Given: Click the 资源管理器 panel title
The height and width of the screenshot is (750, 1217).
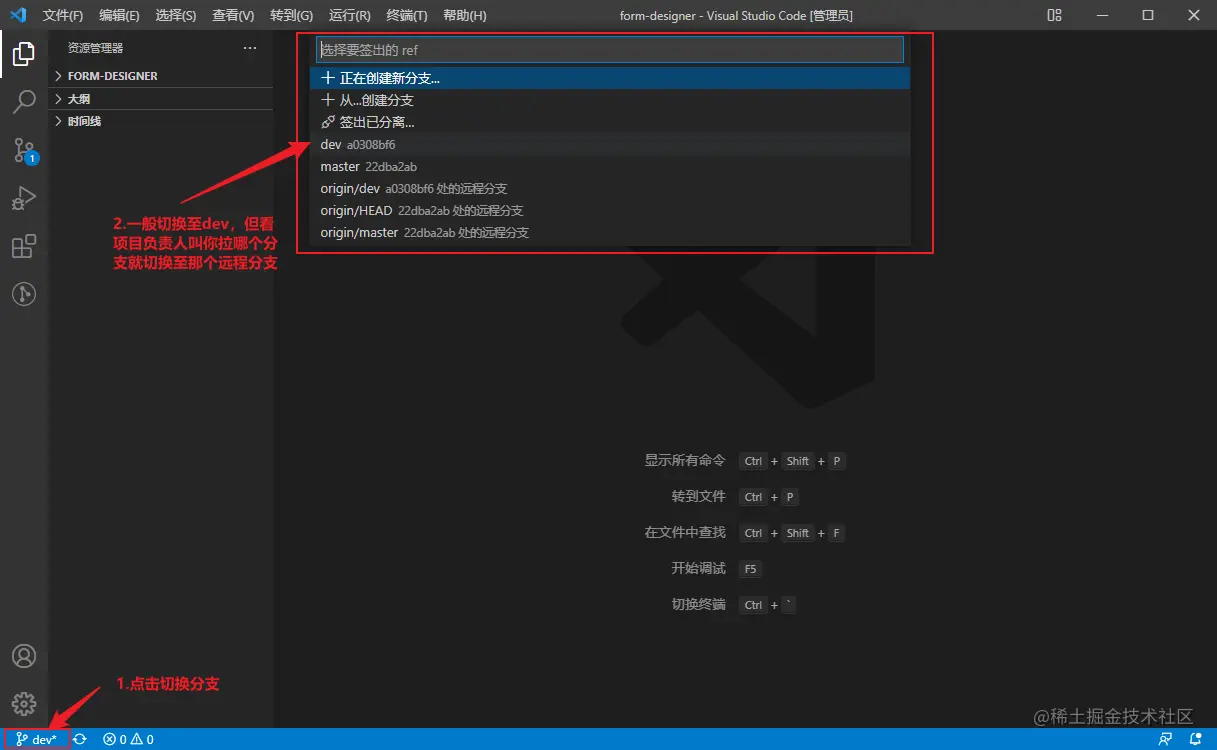Looking at the screenshot, I should tap(95, 48).
